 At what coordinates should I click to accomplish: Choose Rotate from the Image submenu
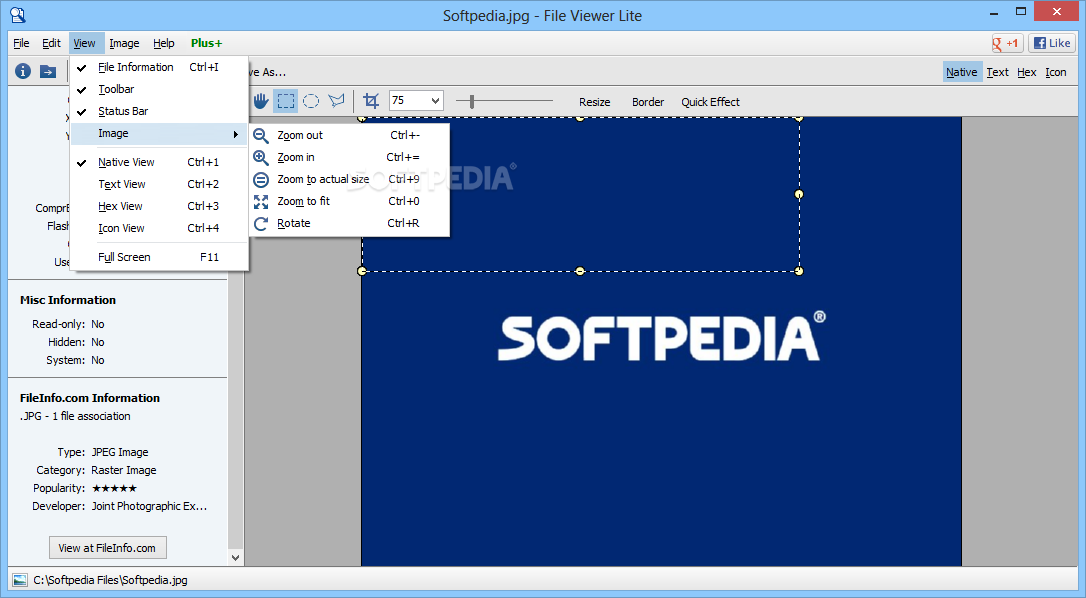350,224
